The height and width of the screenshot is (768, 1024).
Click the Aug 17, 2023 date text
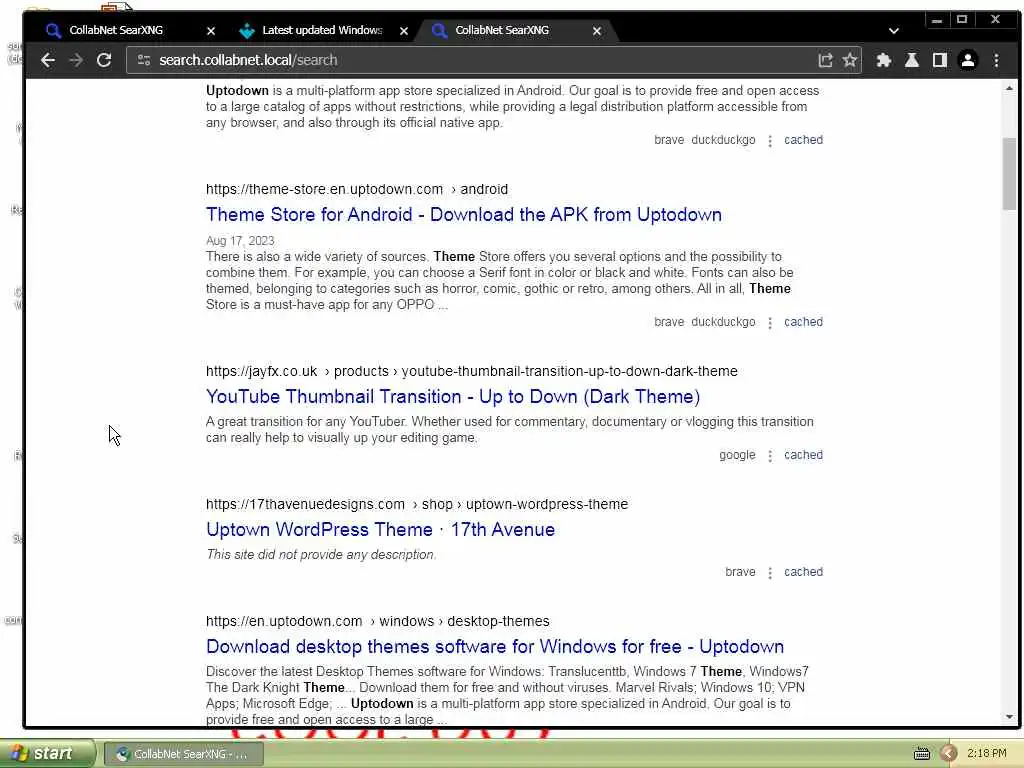coord(240,240)
